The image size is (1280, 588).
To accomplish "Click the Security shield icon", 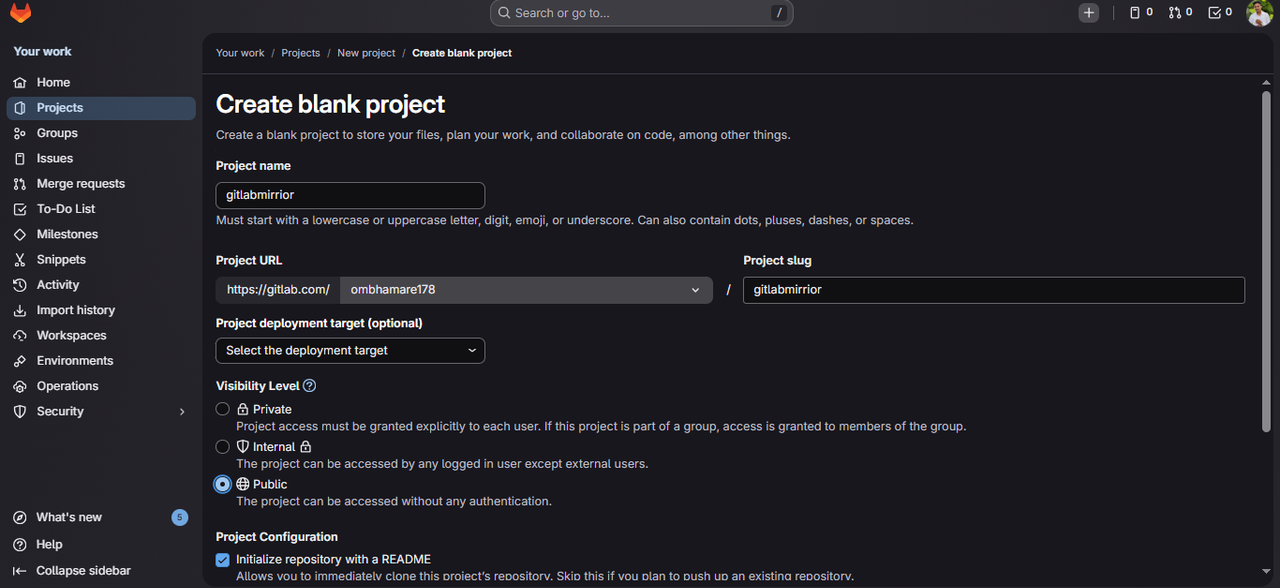I will click(x=19, y=412).
